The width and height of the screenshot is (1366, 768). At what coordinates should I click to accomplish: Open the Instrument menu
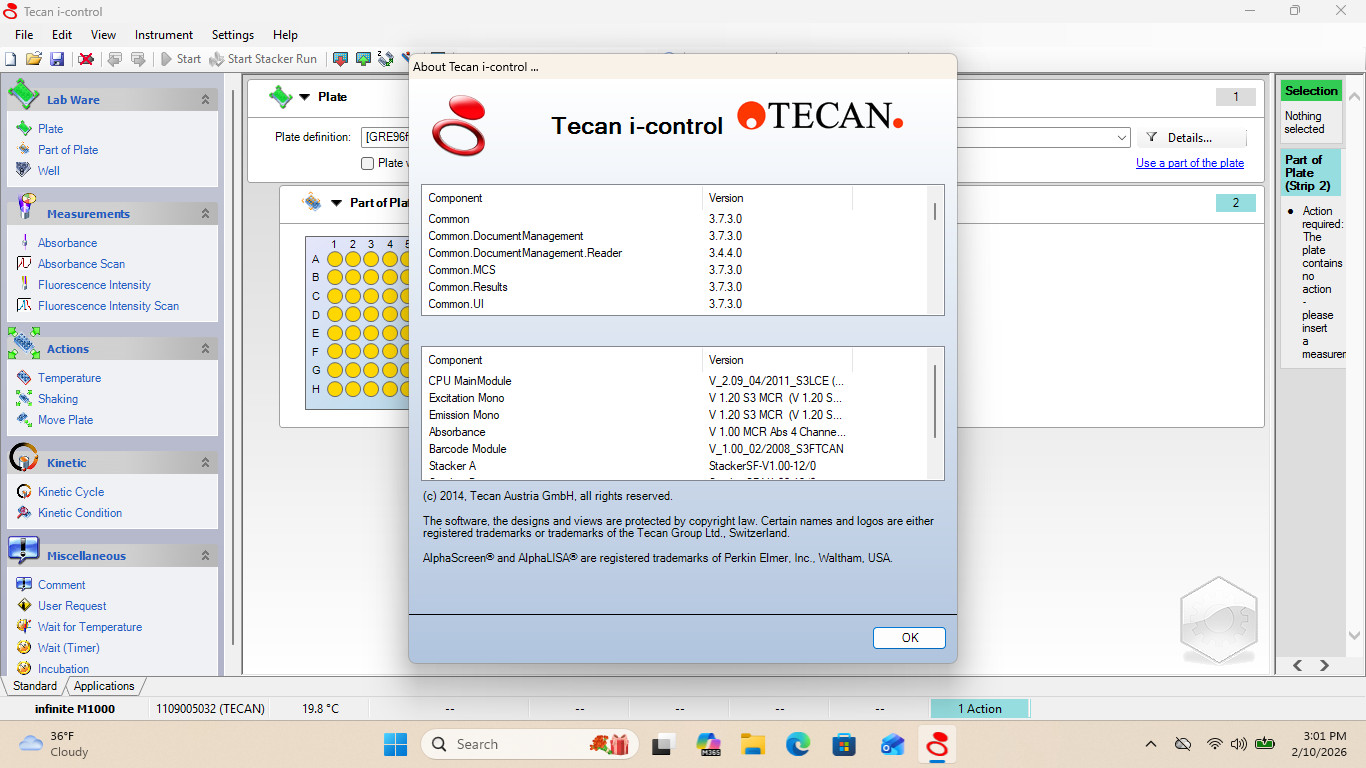(x=164, y=35)
